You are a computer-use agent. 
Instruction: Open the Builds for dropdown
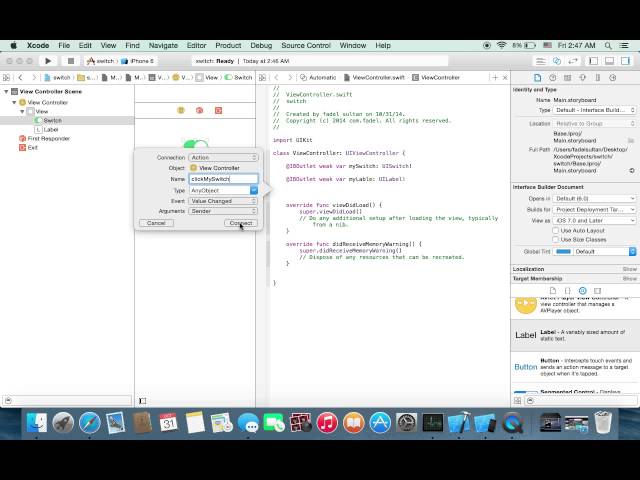(595, 209)
